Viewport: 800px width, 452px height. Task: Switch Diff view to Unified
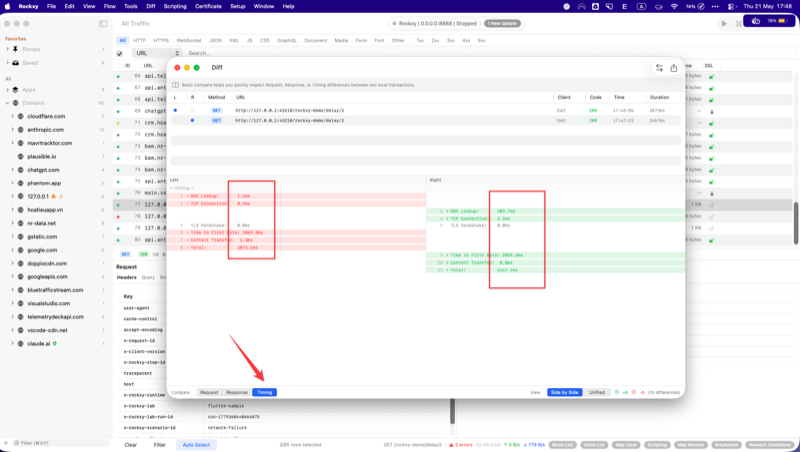pyautogui.click(x=596, y=392)
